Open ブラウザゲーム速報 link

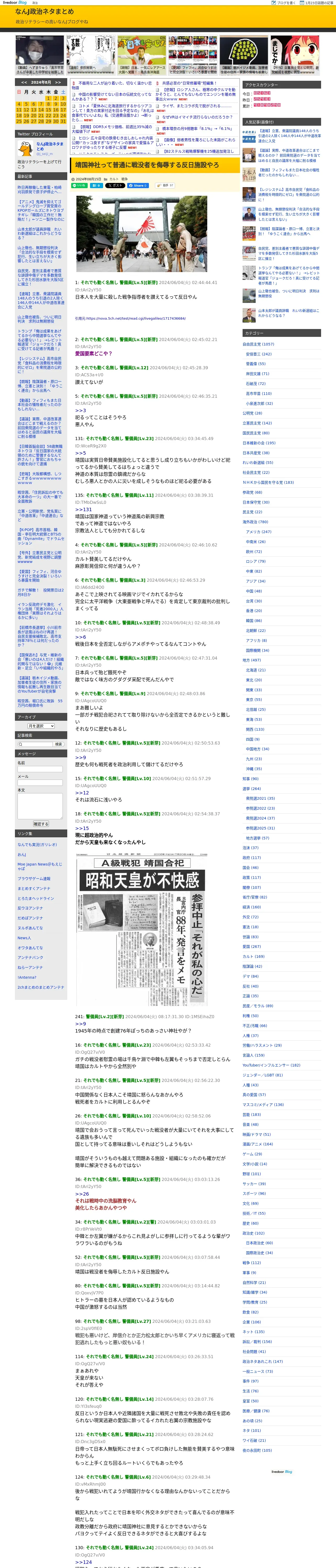click(x=34, y=878)
